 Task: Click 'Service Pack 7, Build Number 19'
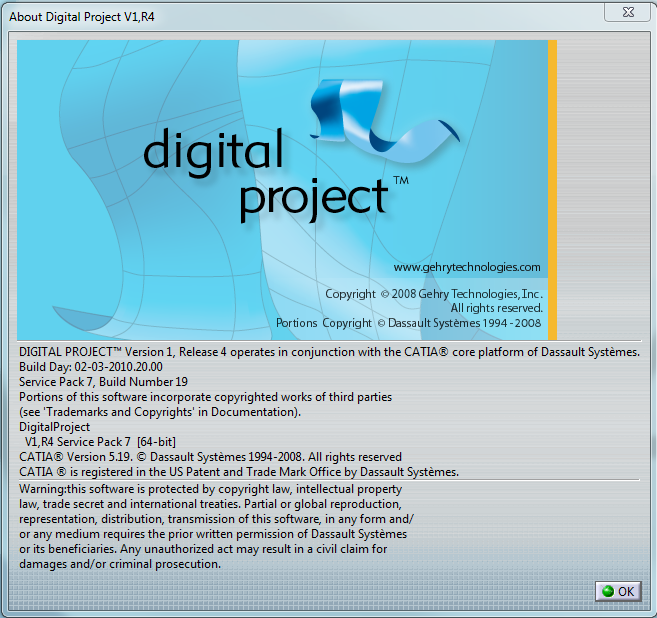coord(103,382)
